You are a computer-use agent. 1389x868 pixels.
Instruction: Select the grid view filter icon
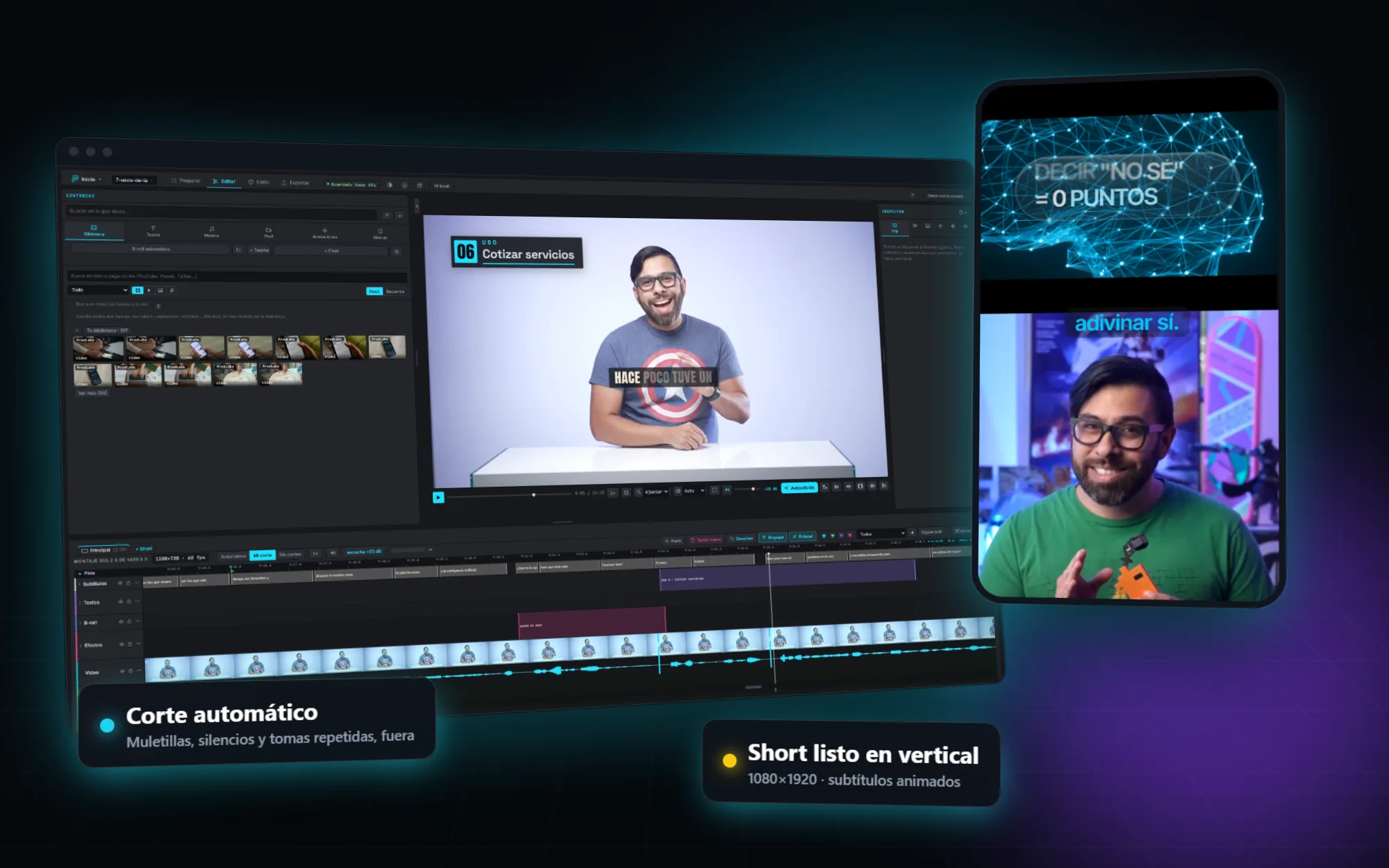(138, 290)
